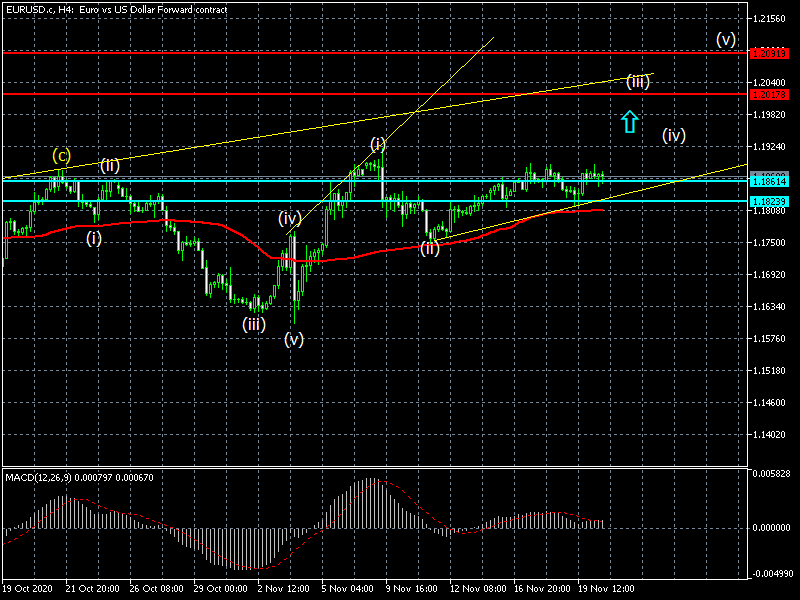Click price axis value 1.15760

click(x=769, y=338)
